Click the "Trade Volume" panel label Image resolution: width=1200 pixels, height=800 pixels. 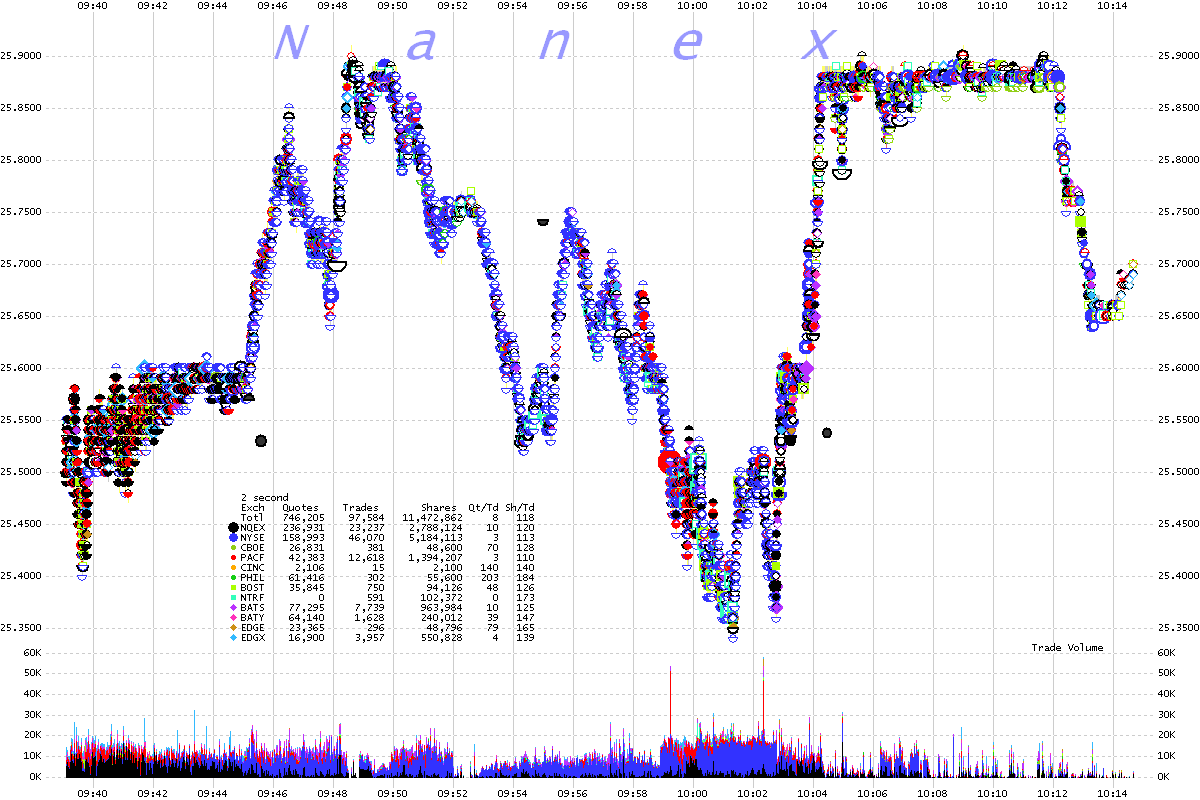[1068, 648]
